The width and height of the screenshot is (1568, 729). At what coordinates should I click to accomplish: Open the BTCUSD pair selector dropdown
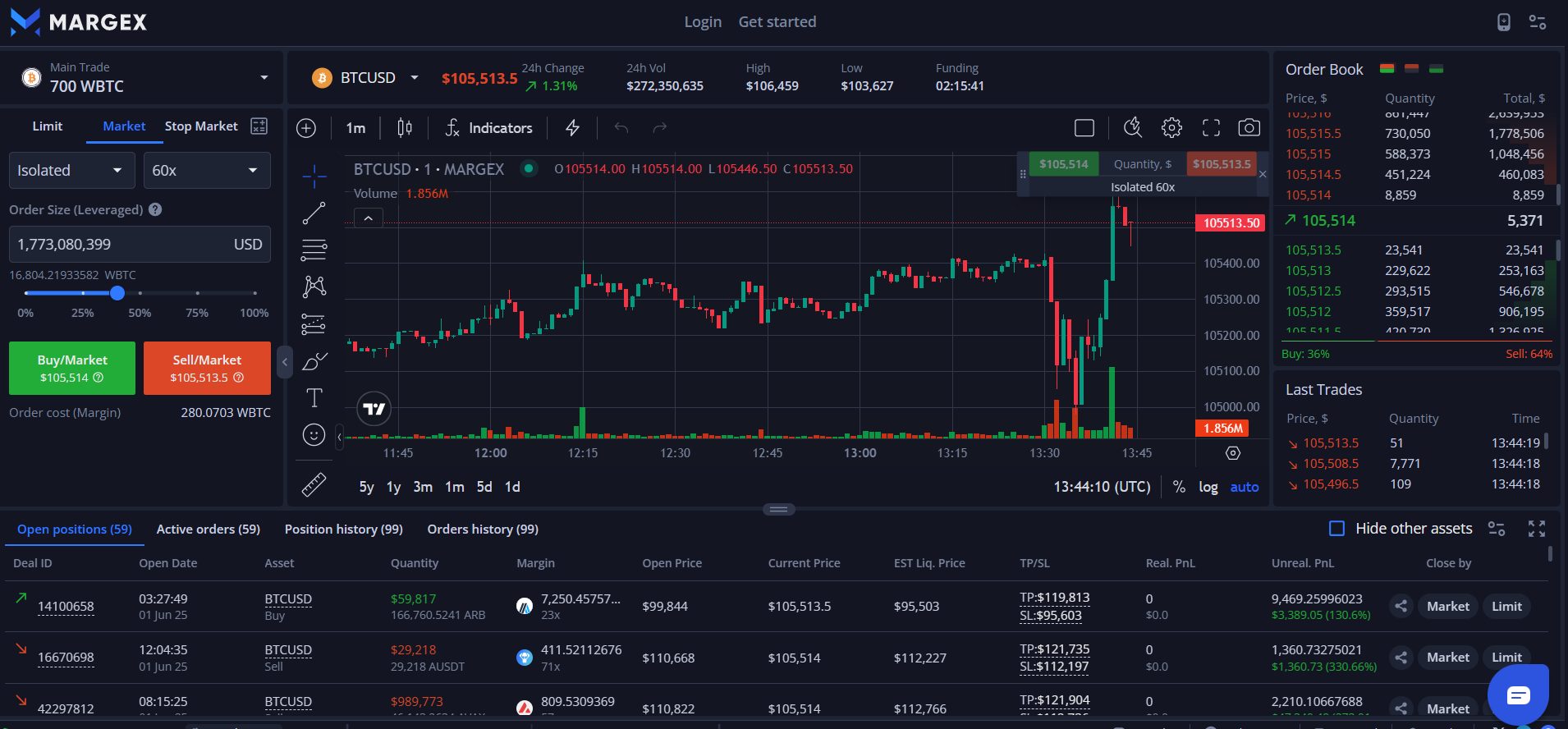pyautogui.click(x=414, y=78)
